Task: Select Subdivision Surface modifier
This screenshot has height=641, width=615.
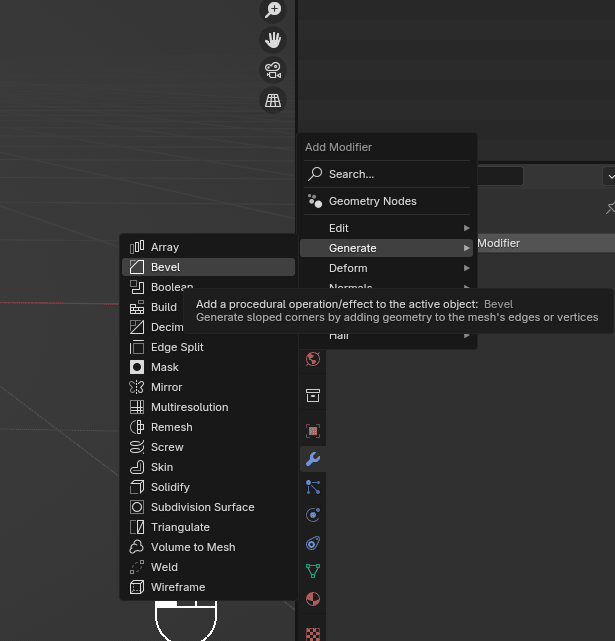Action: pyautogui.click(x=202, y=507)
